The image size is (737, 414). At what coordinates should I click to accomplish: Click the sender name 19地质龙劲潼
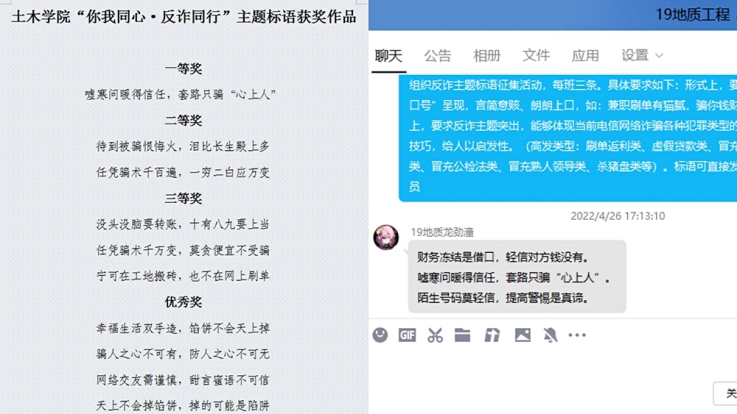[x=442, y=232]
